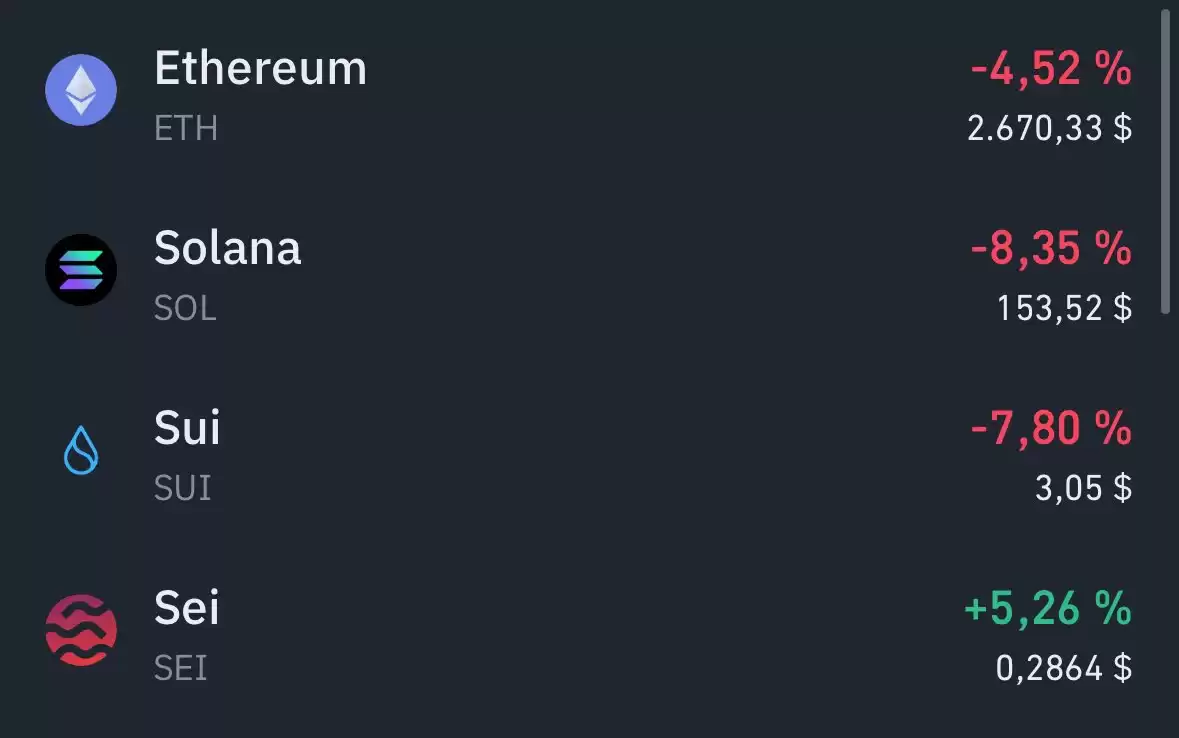The height and width of the screenshot is (738, 1179).
Task: Click the Ethereum diamond logo icon
Action: pos(81,90)
